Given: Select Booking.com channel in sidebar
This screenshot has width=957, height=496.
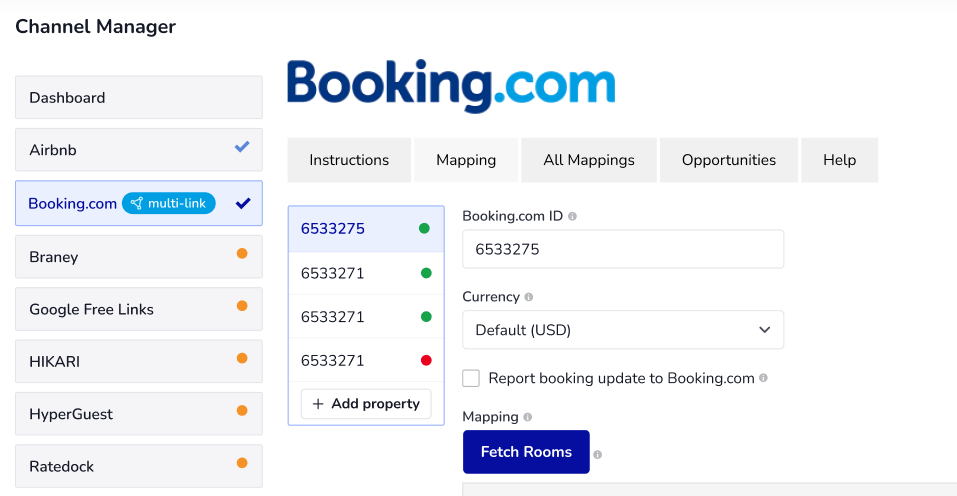Looking at the screenshot, I should [139, 203].
